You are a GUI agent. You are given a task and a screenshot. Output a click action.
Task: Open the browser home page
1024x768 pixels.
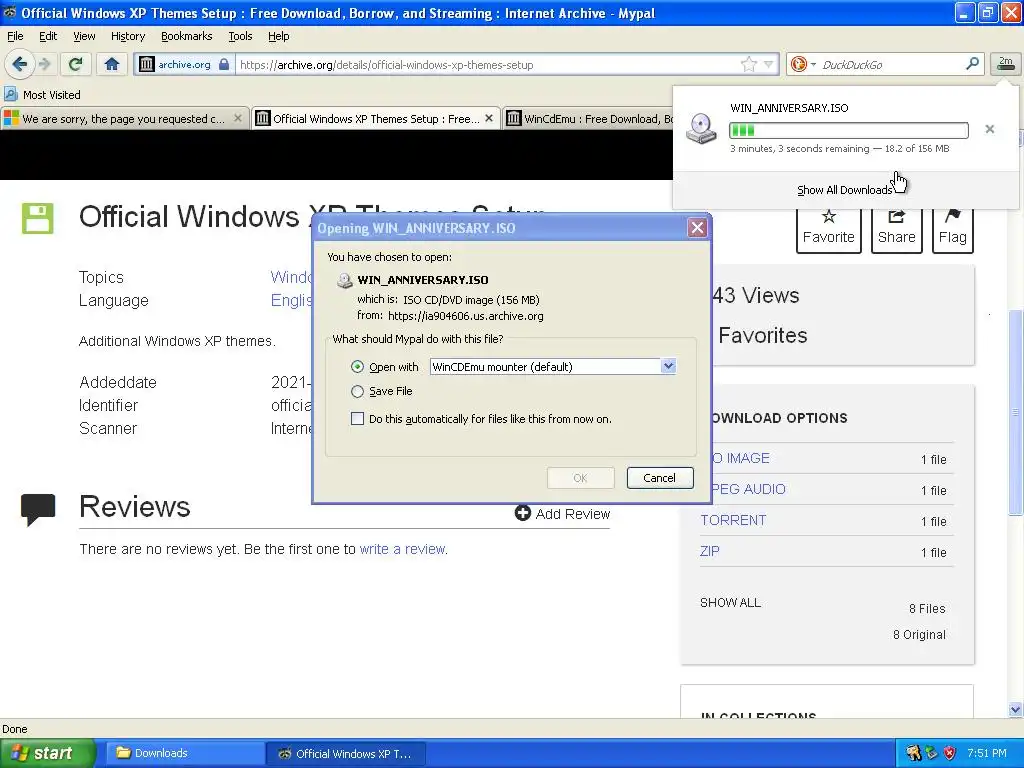click(112, 64)
